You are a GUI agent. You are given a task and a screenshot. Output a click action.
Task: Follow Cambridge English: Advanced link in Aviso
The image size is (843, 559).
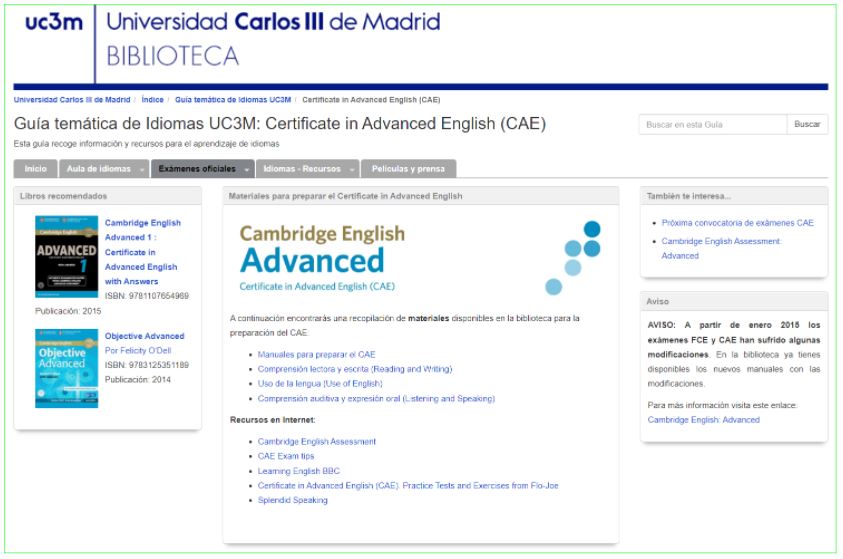coord(704,420)
